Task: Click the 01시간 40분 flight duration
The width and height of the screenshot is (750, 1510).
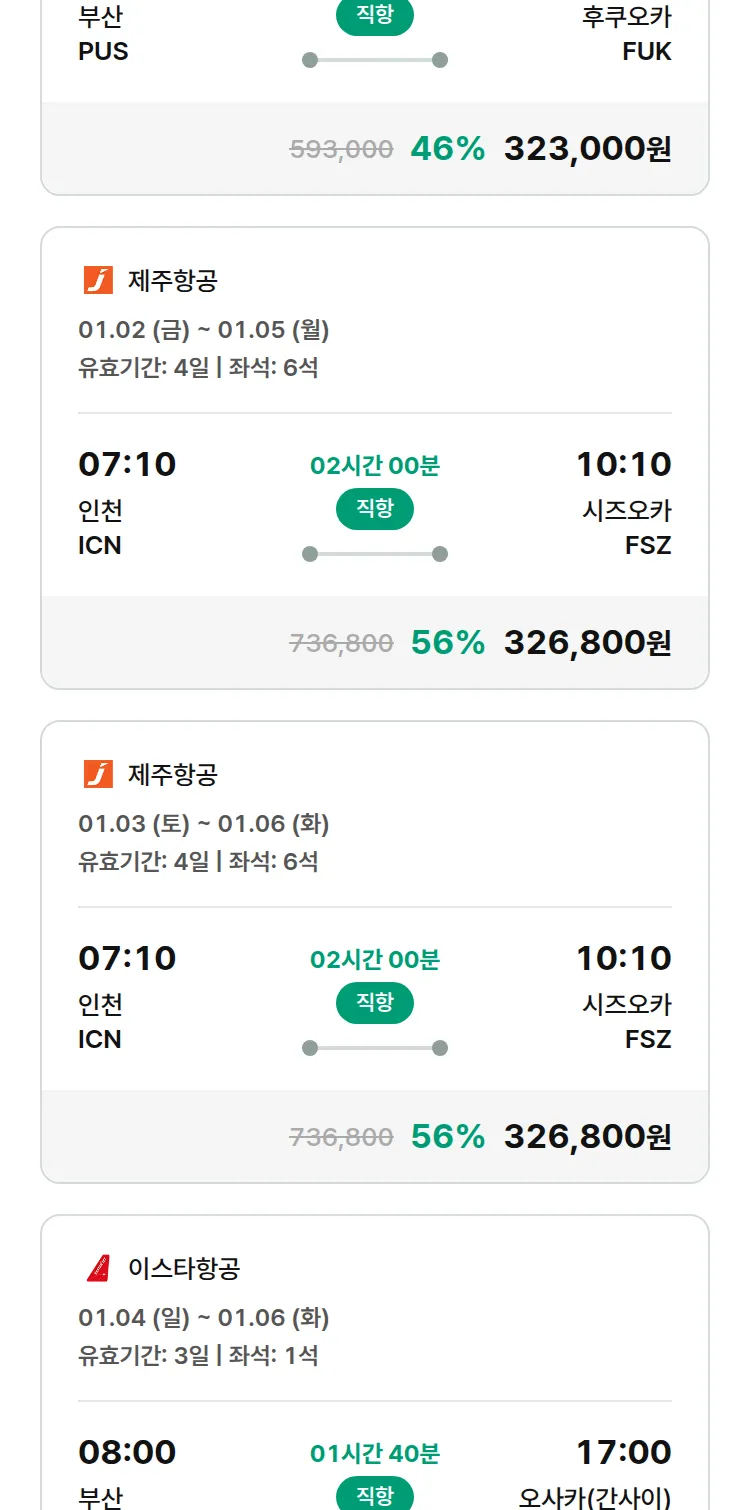Action: [375, 1453]
